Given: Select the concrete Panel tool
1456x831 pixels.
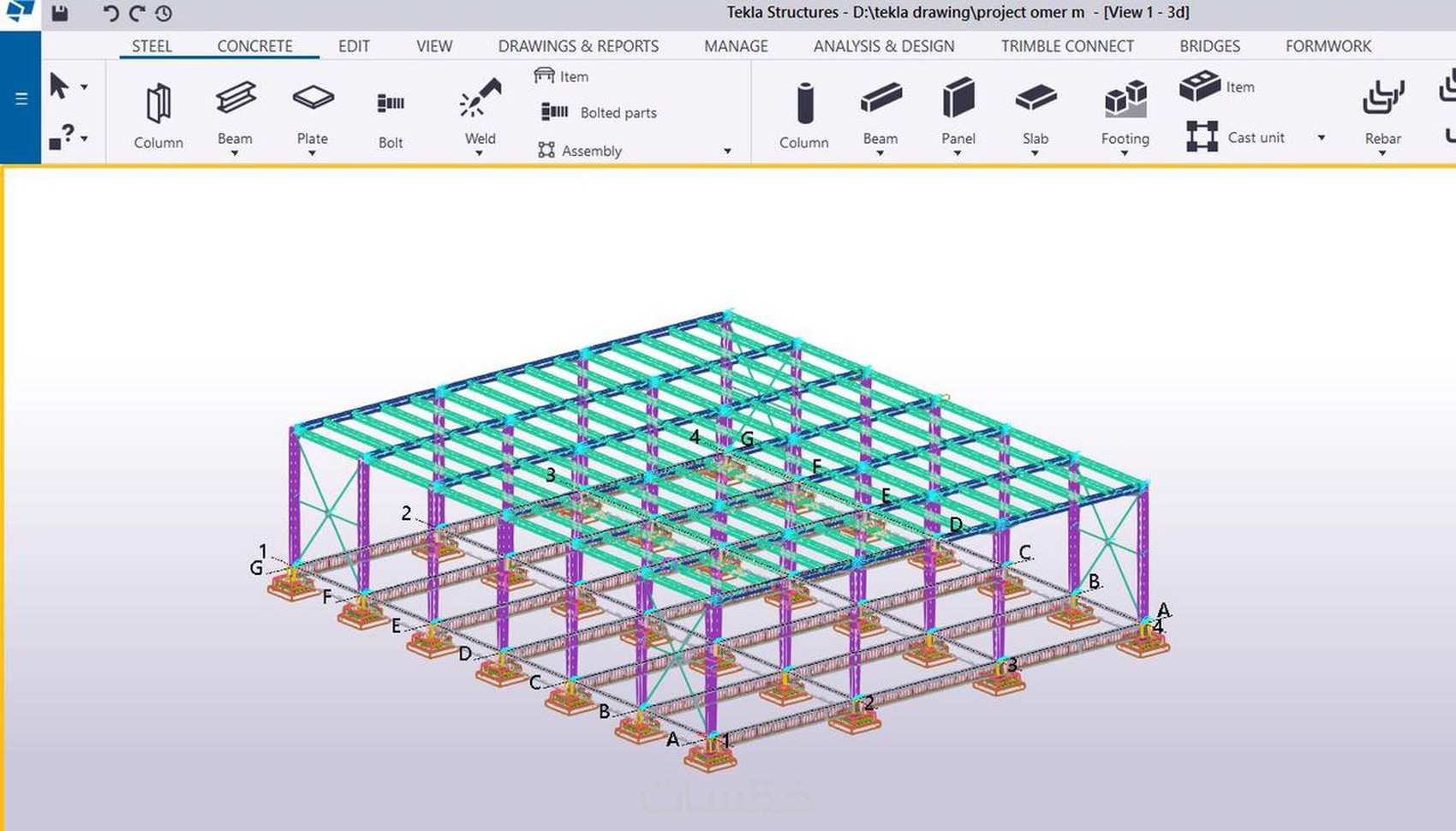Looking at the screenshot, I should pos(958,111).
